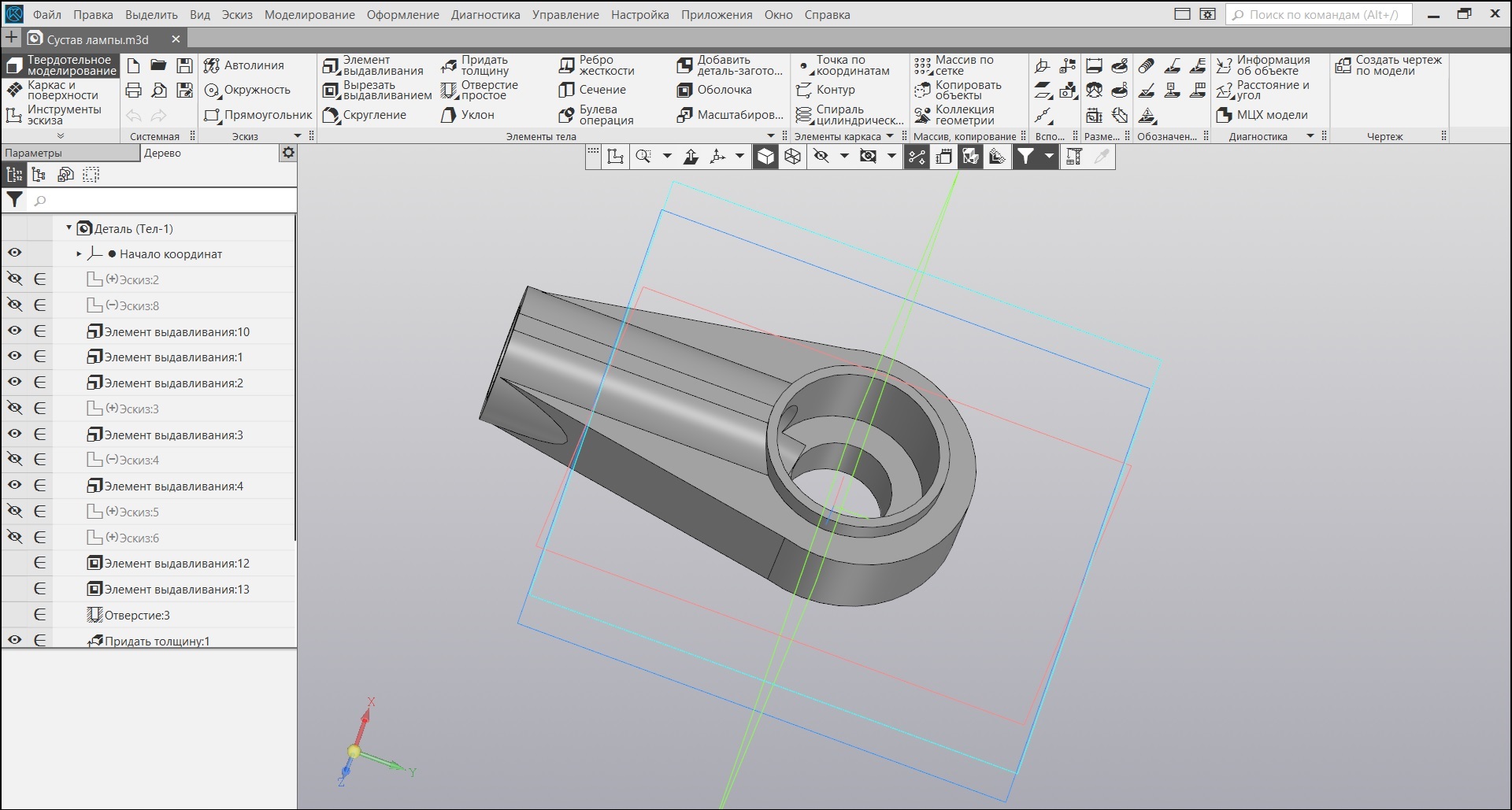The width and height of the screenshot is (1512, 810).
Task: Select Отверстие:3 in the model tree
Action: click(137, 615)
